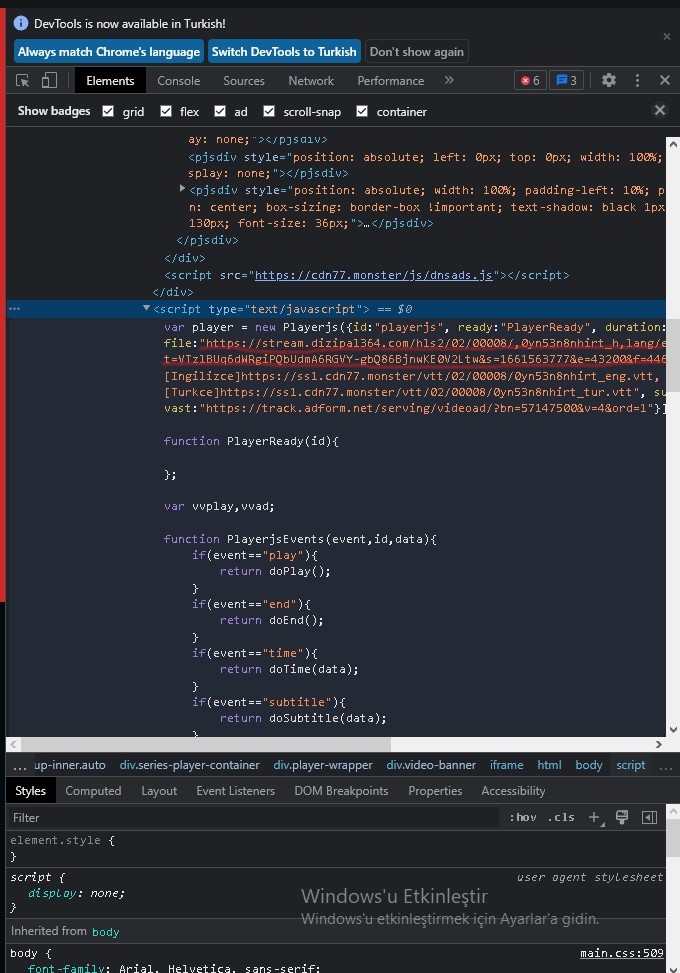Image resolution: width=680 pixels, height=973 pixels.
Task: Click the vertical scrollbar down arrow
Action: (673, 730)
